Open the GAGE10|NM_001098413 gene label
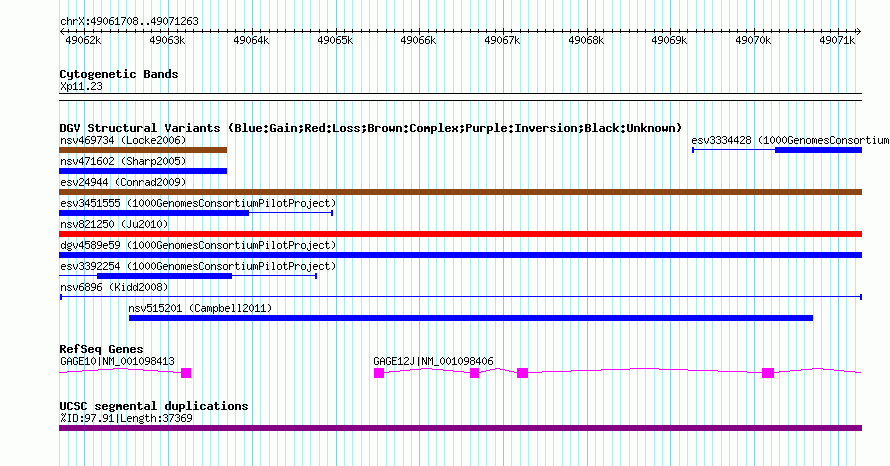890x466 pixels. pyautogui.click(x=117, y=361)
